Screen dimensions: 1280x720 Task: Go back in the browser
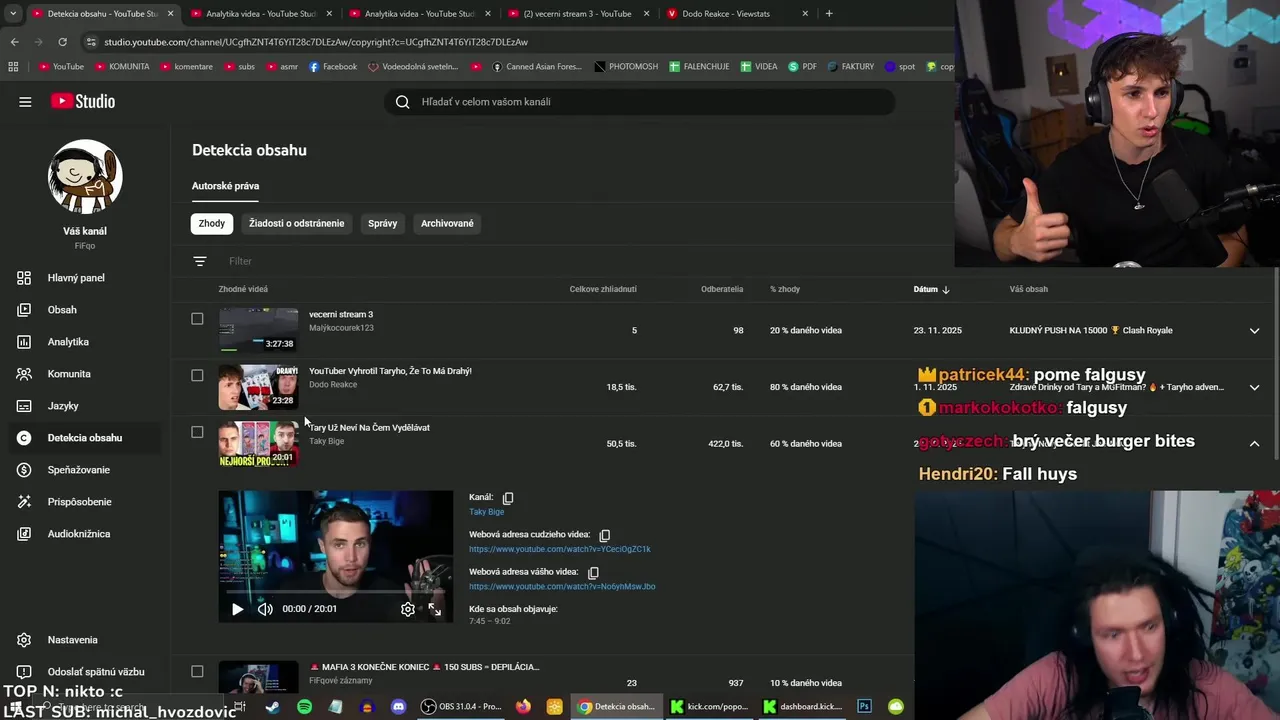14,42
